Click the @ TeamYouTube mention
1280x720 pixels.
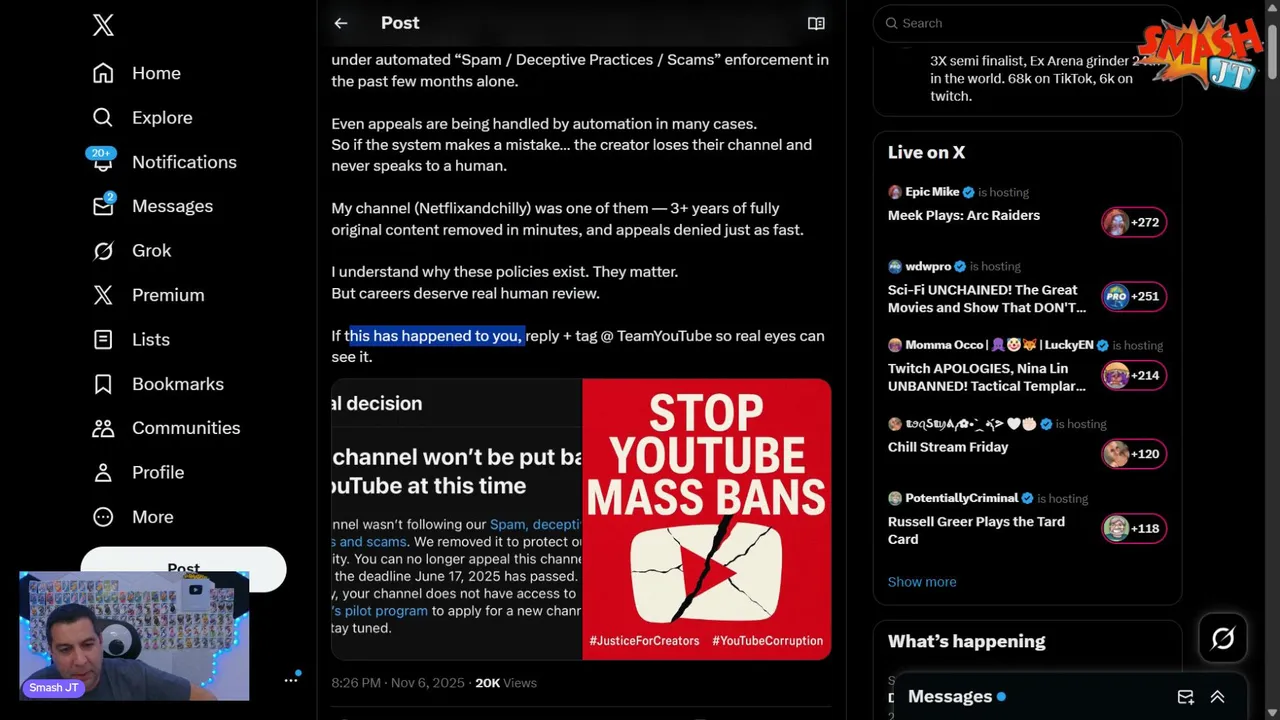coord(656,336)
